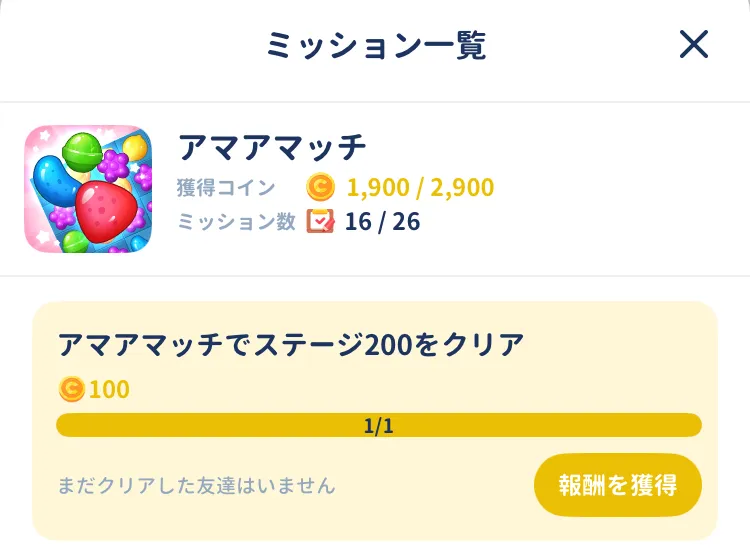
Task: Click the アマアマッチ game app thumbnail
Action: [88, 188]
